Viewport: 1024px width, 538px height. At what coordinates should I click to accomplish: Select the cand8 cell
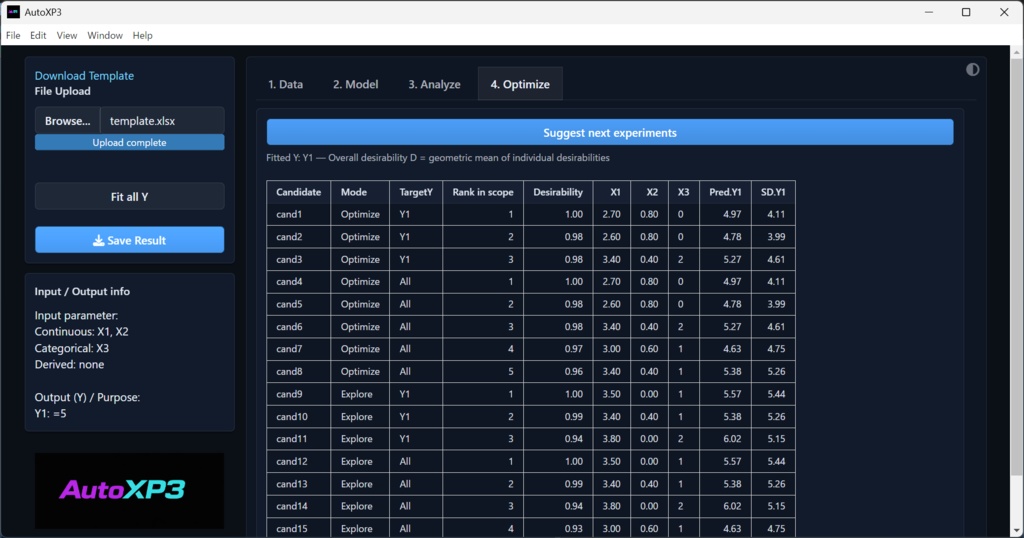pyautogui.click(x=298, y=371)
